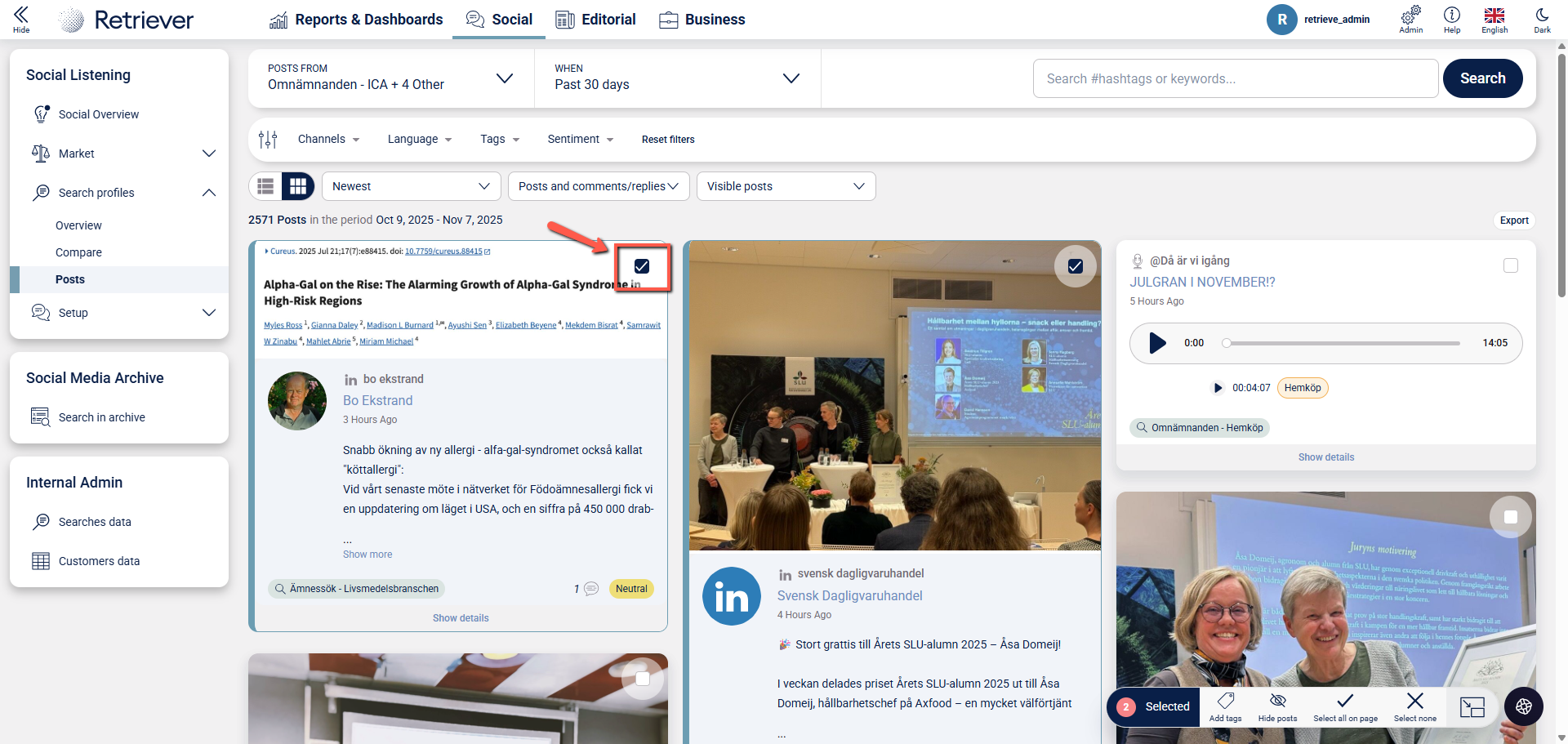Open the Editorial tab
The image size is (1568, 744).
click(595, 20)
